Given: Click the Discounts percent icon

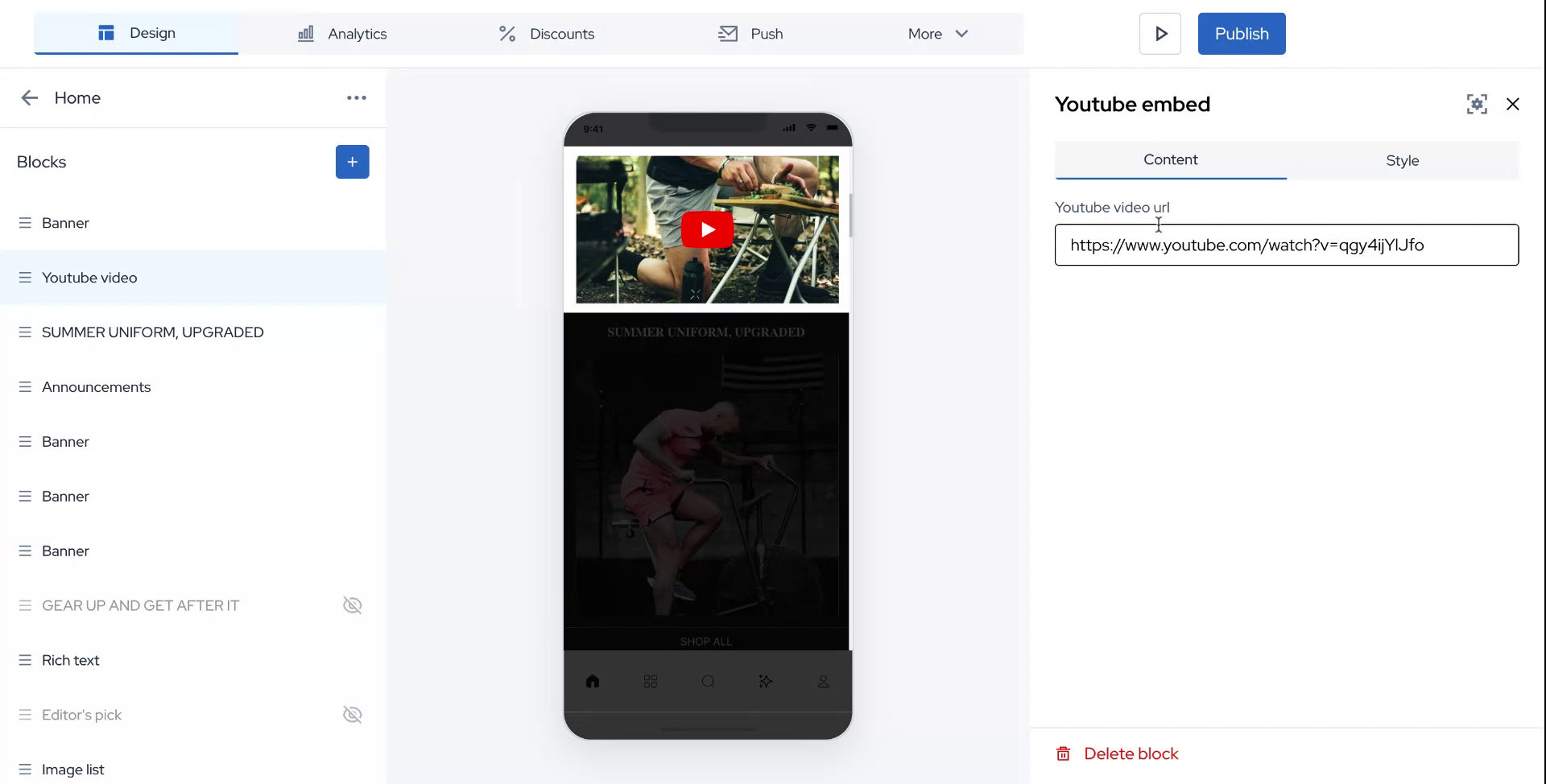Looking at the screenshot, I should pos(506,33).
